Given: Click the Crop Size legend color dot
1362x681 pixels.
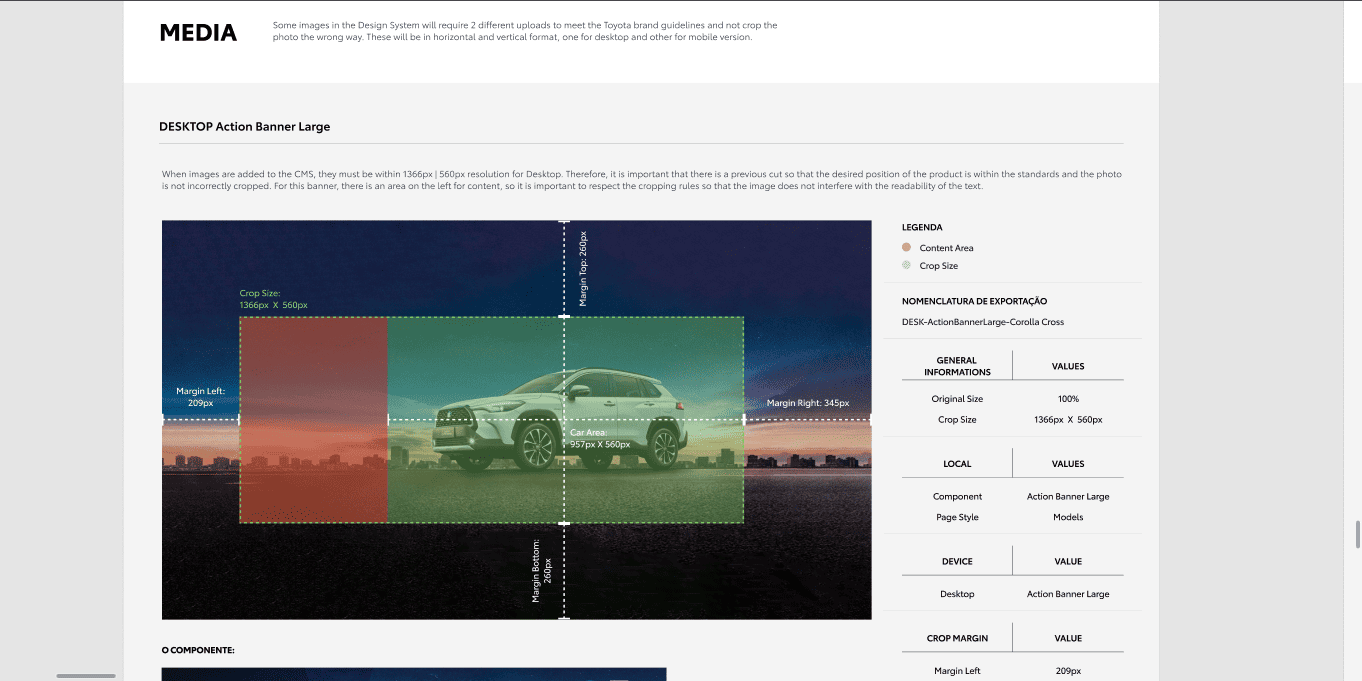Looking at the screenshot, I should click(906, 265).
